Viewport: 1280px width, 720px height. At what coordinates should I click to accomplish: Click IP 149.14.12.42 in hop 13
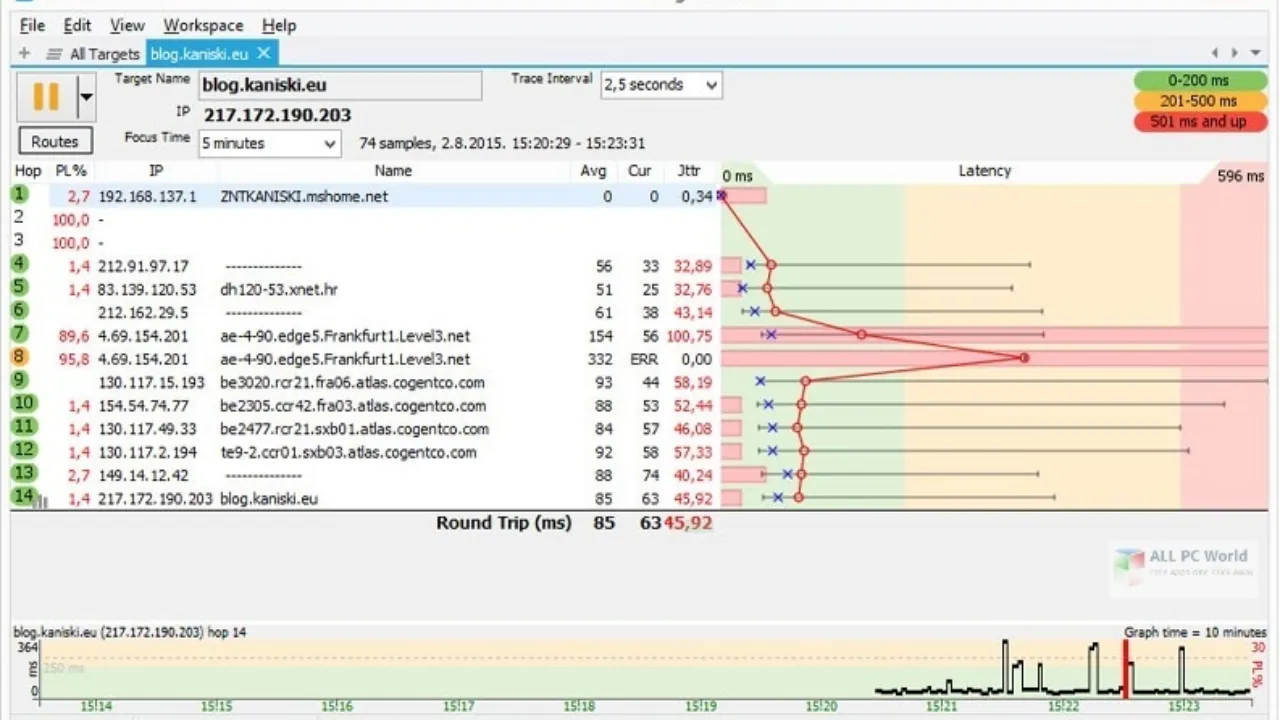[143, 476]
